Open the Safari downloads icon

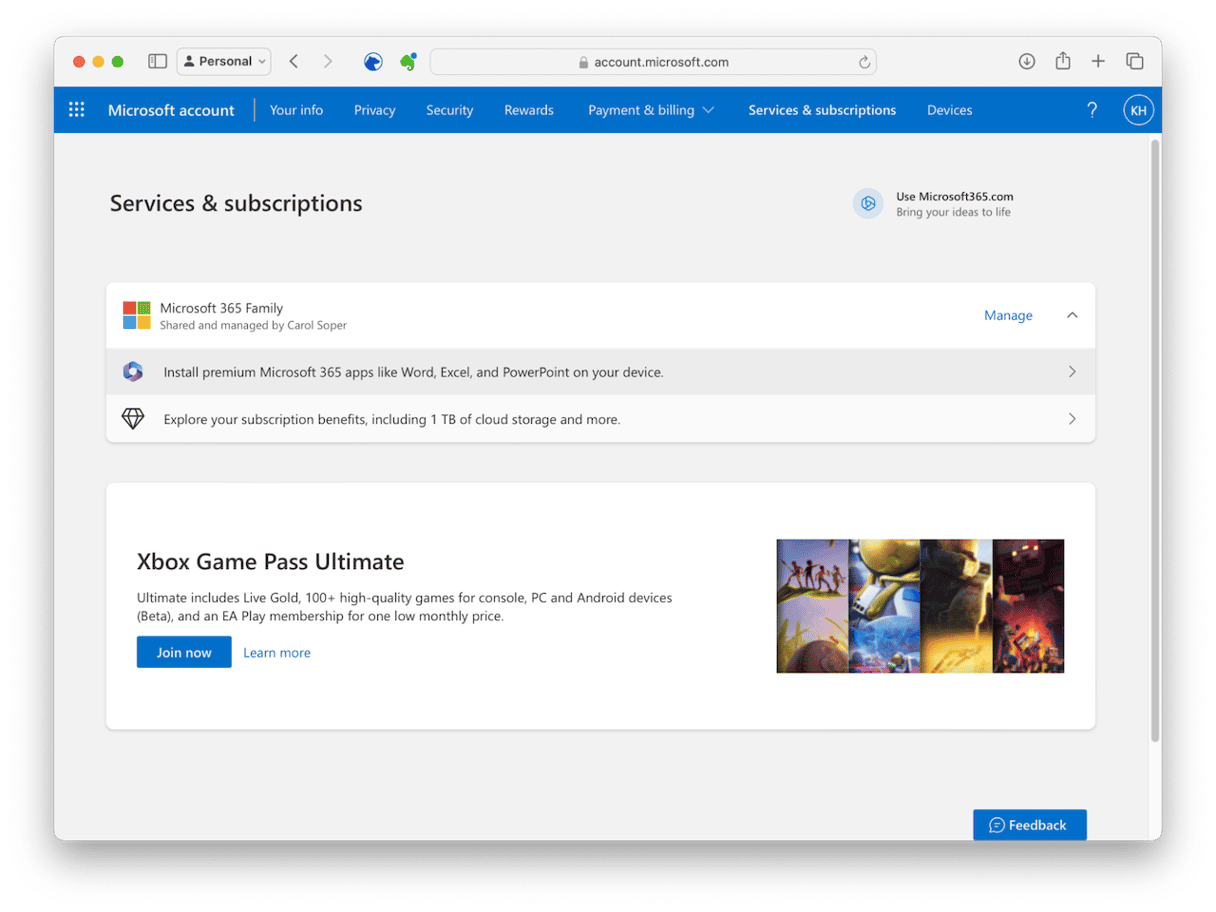coord(1026,61)
